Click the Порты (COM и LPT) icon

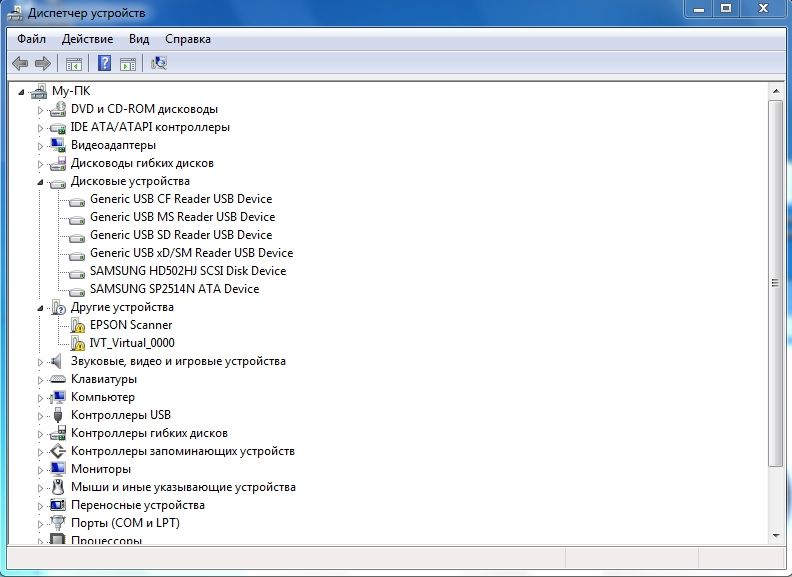[x=58, y=523]
